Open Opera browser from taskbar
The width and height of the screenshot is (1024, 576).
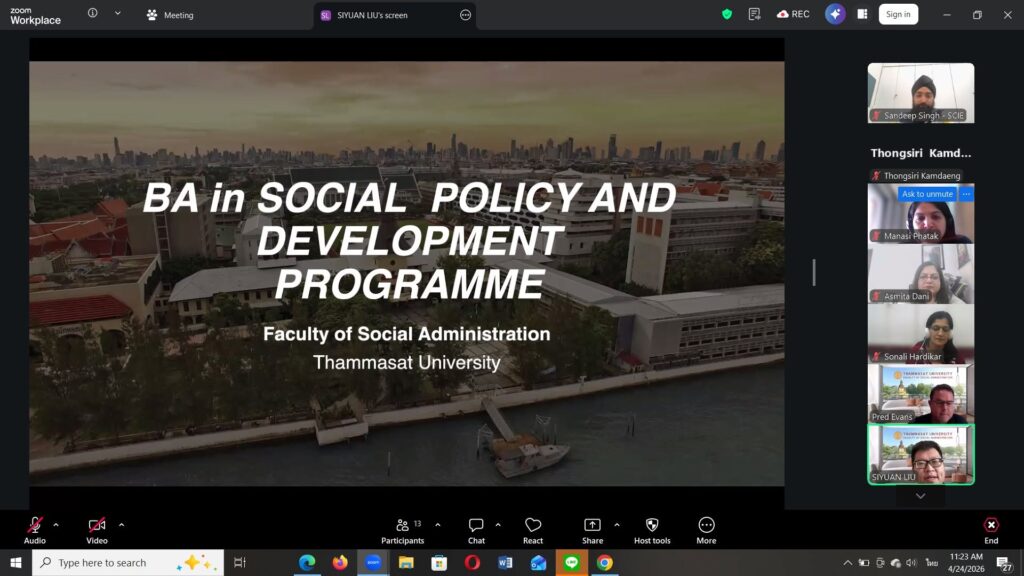472,562
